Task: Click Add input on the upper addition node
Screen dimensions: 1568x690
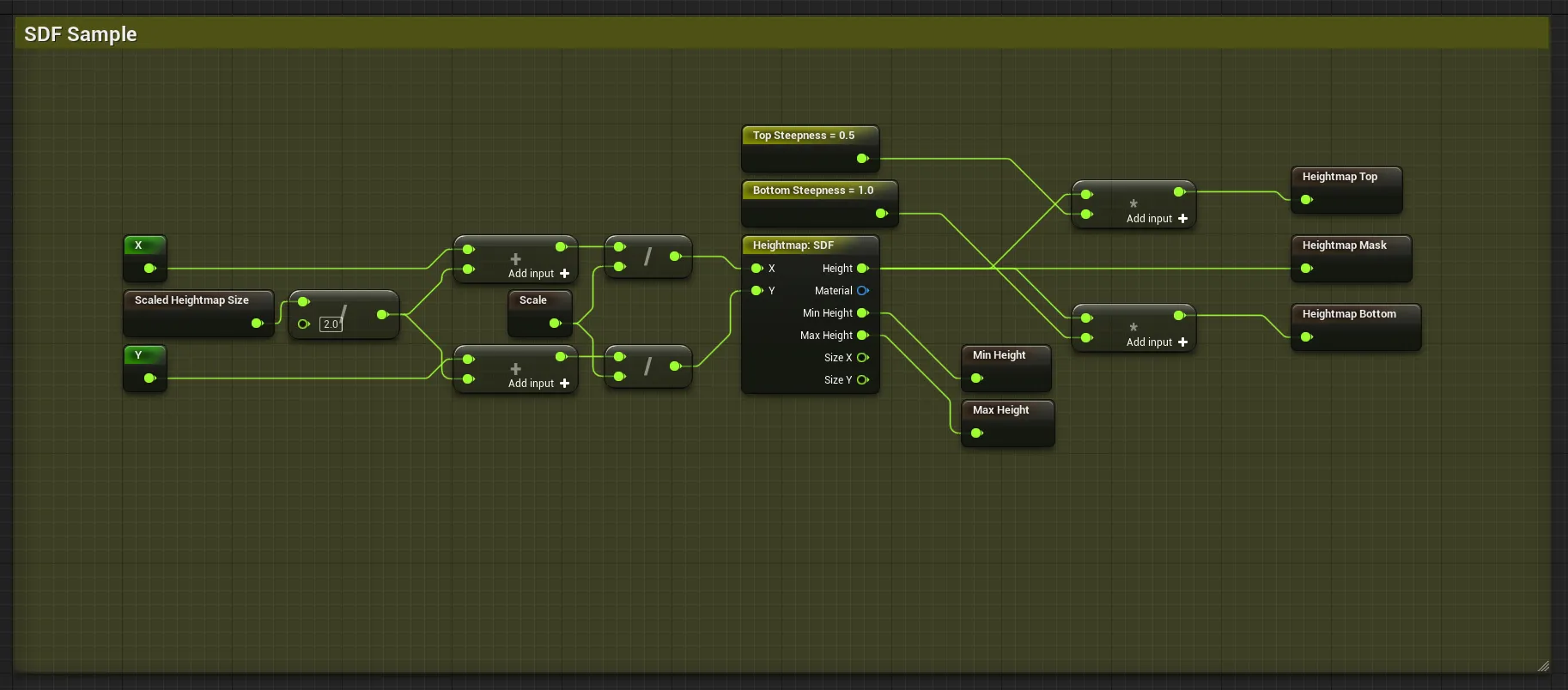Action: click(x=538, y=274)
